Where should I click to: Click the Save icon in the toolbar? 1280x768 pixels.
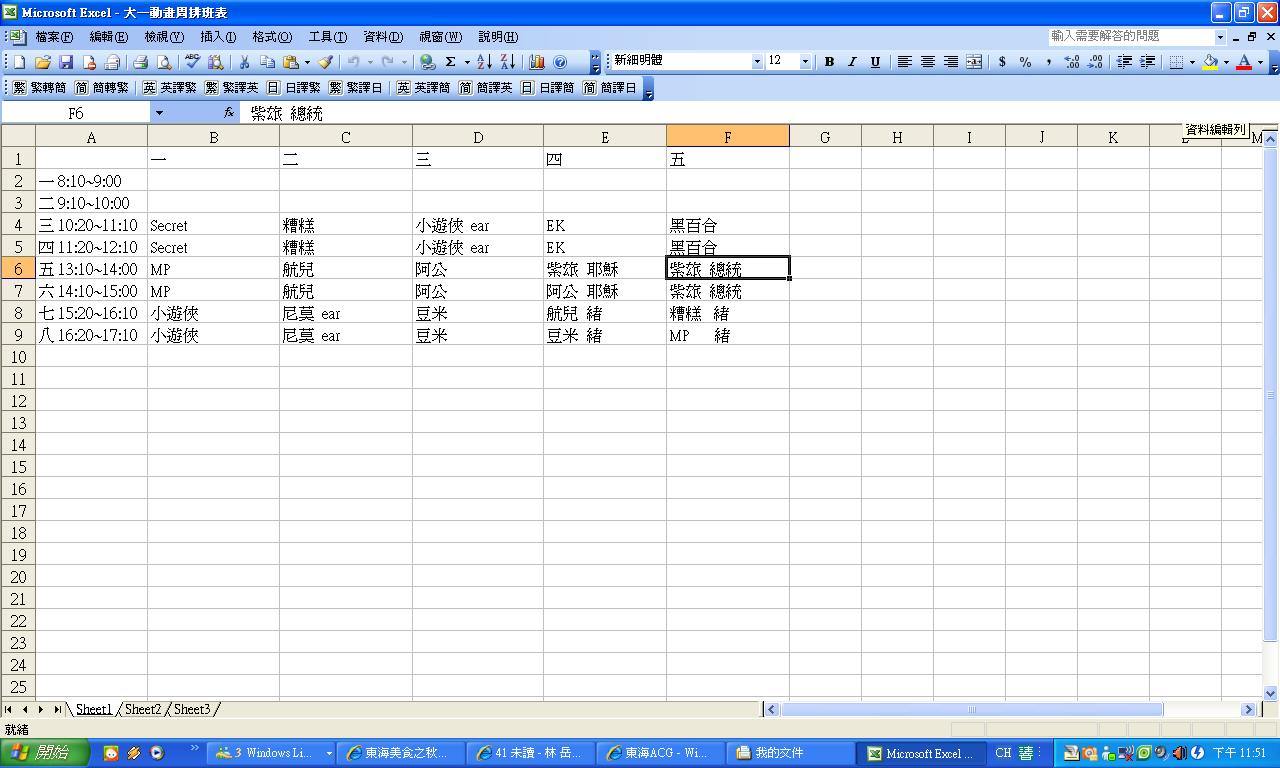click(x=66, y=62)
